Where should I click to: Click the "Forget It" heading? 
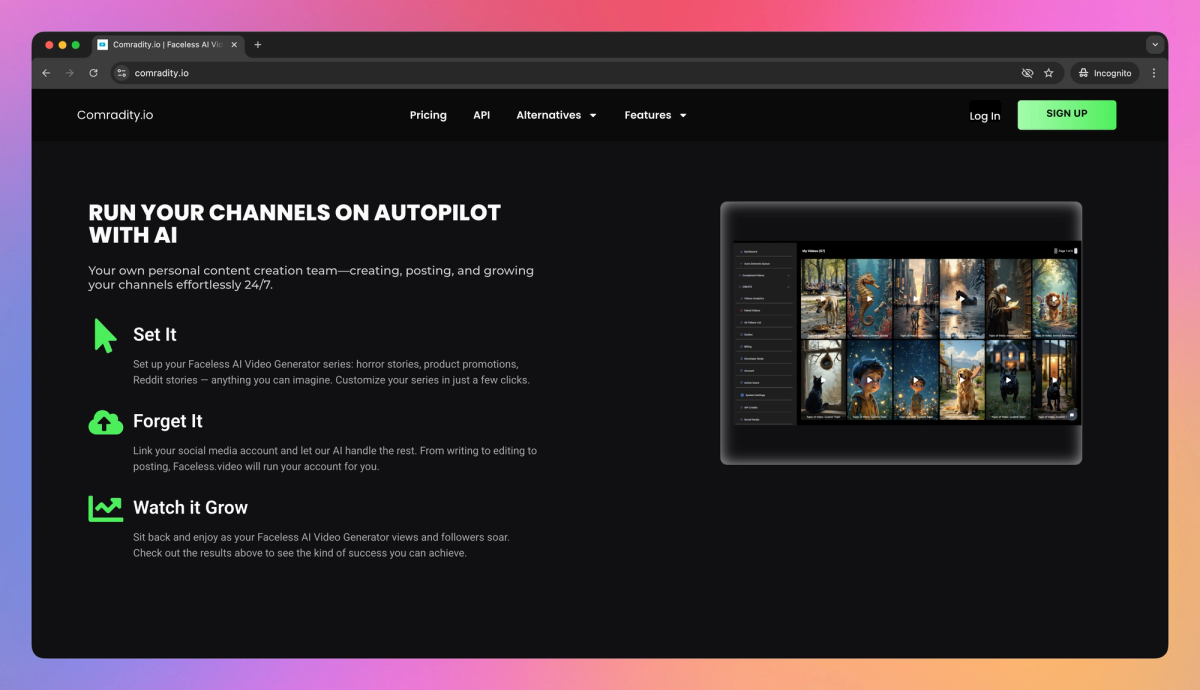pos(168,421)
